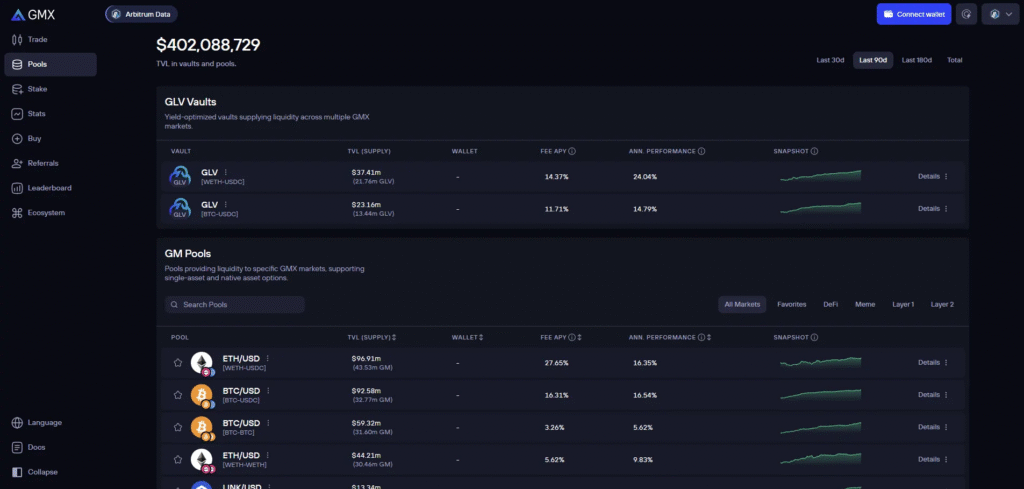Click the Connect wallet button
1024x489 pixels.
(x=913, y=14)
